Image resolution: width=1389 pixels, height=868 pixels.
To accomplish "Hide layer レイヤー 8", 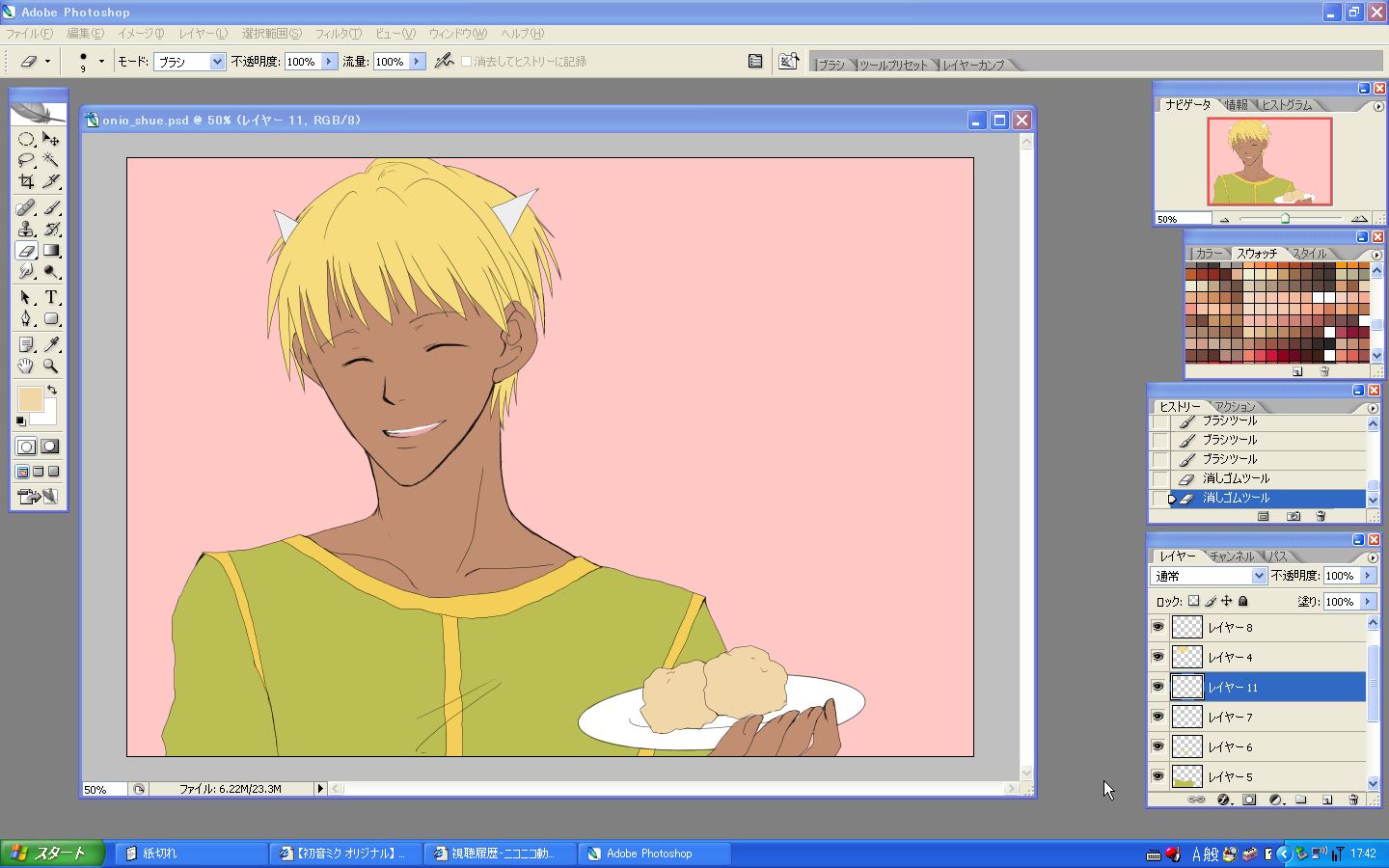I will [x=1157, y=627].
